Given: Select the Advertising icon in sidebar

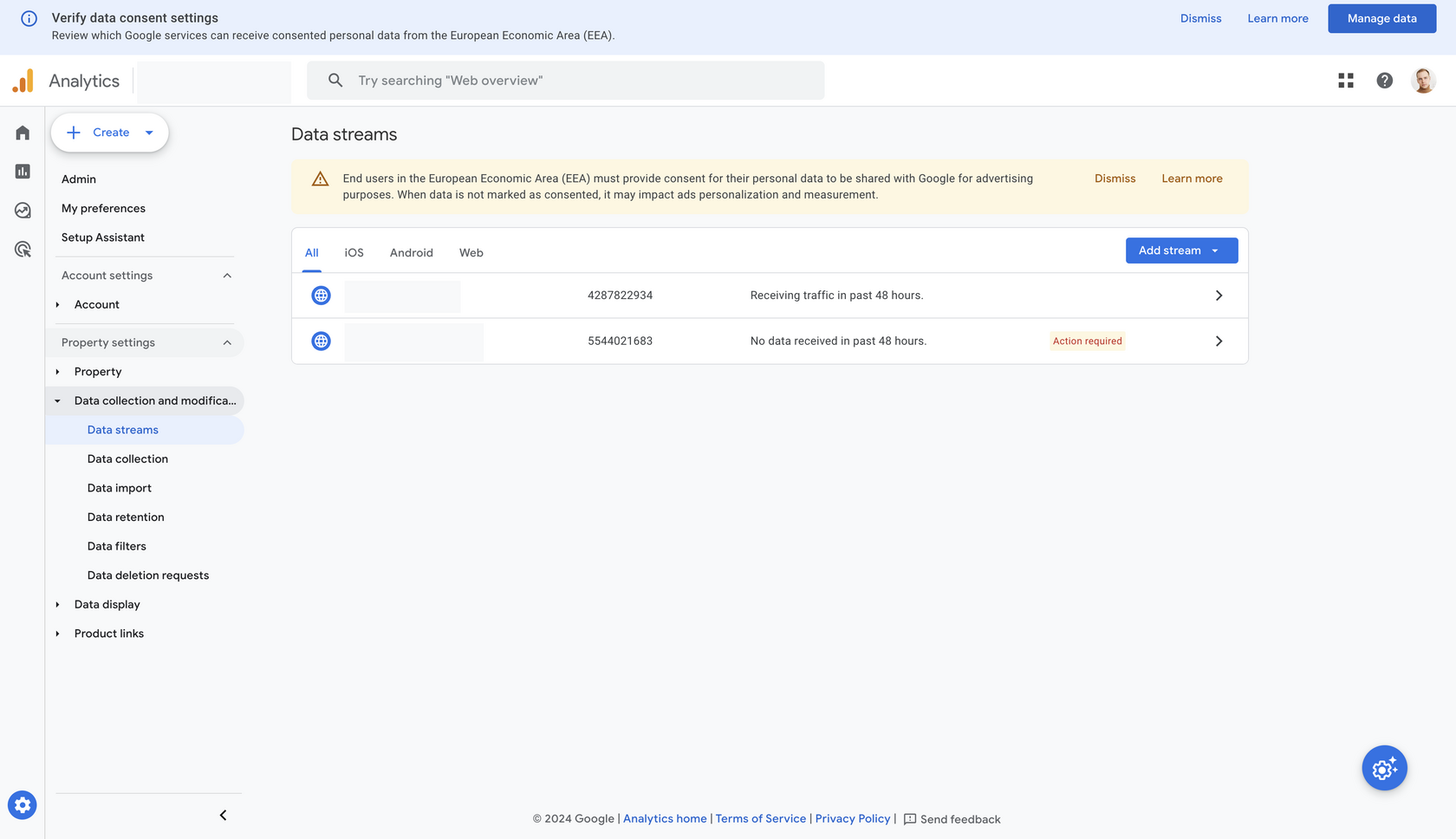Looking at the screenshot, I should [x=22, y=249].
